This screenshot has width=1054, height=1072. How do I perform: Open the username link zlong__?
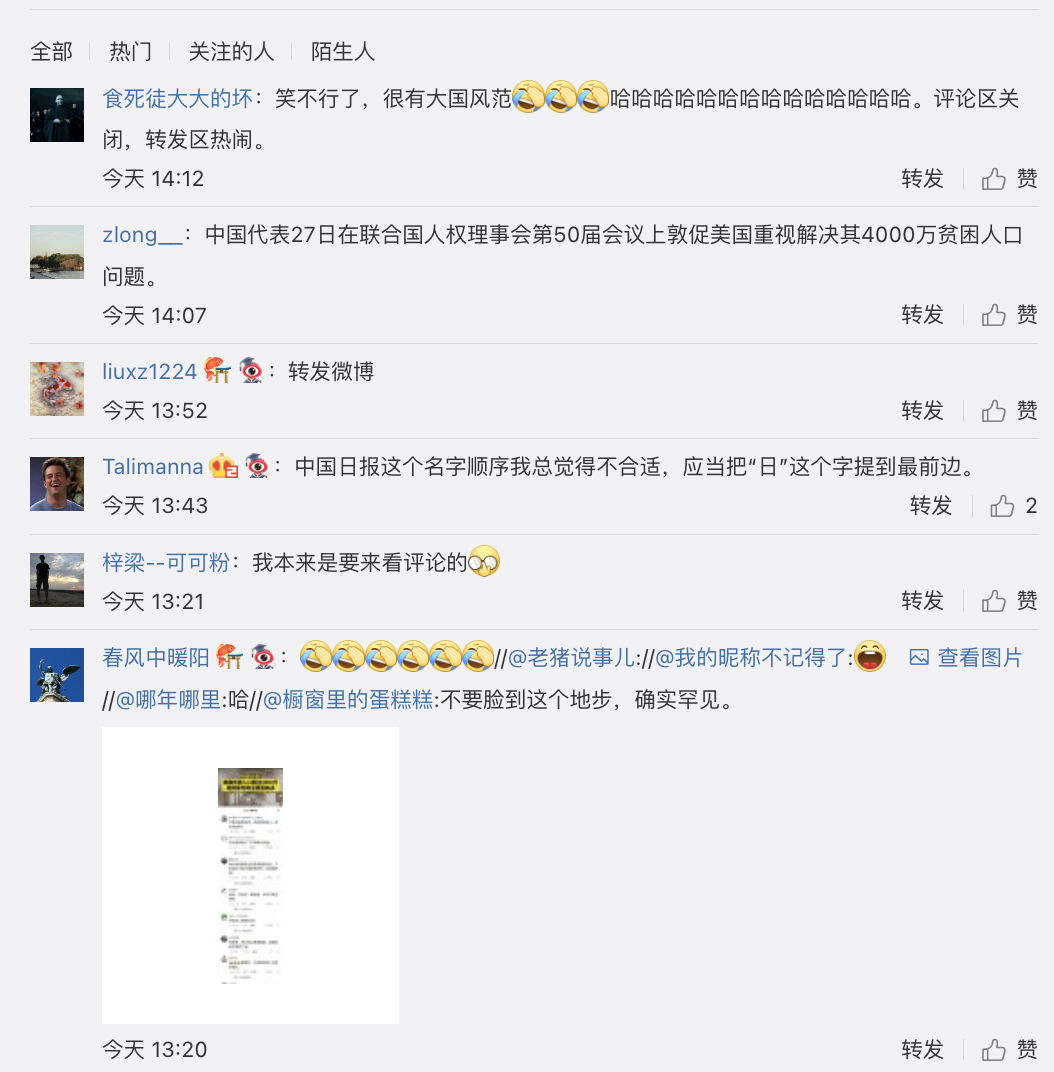142,234
